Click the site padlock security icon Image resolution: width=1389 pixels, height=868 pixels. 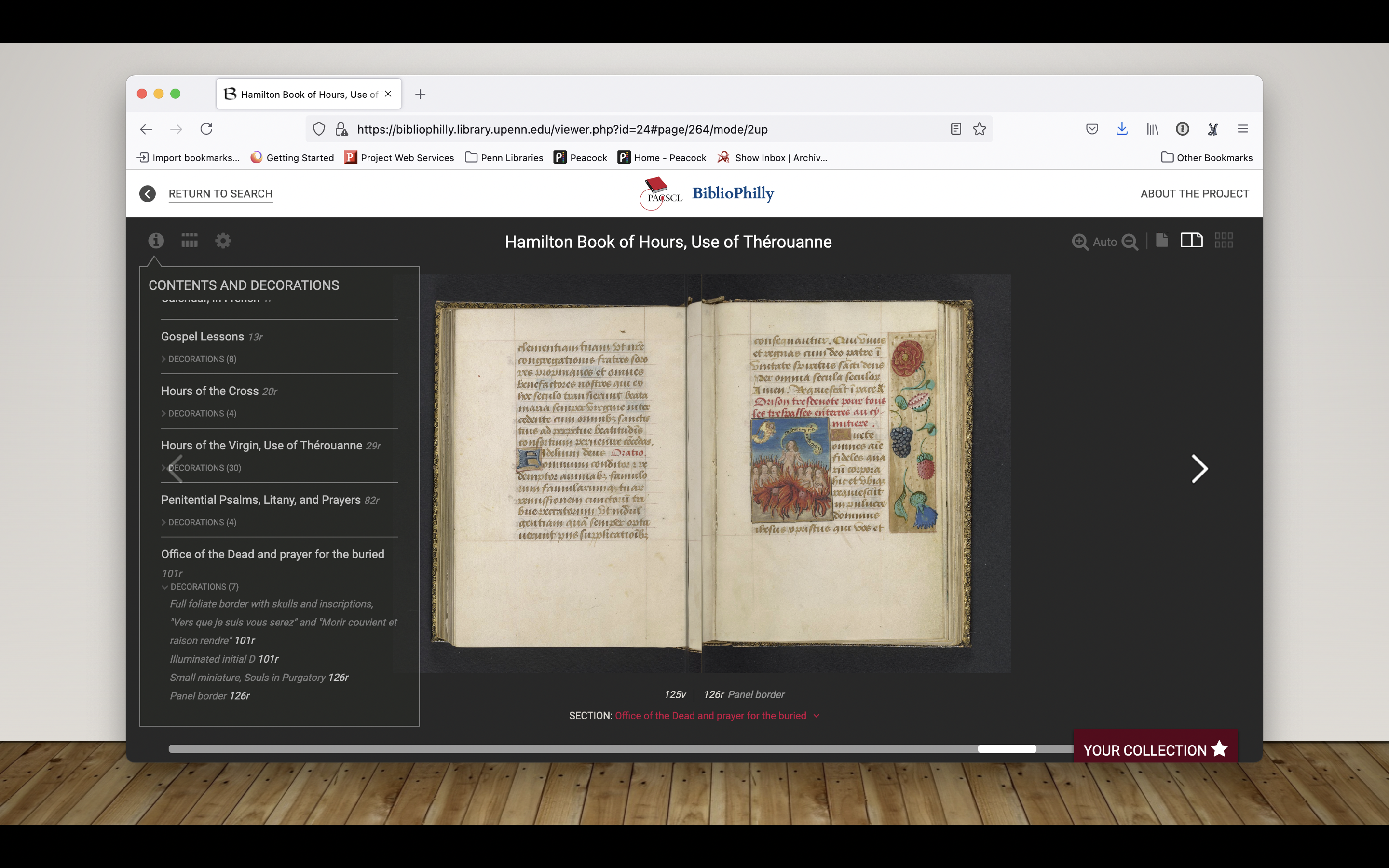click(341, 129)
